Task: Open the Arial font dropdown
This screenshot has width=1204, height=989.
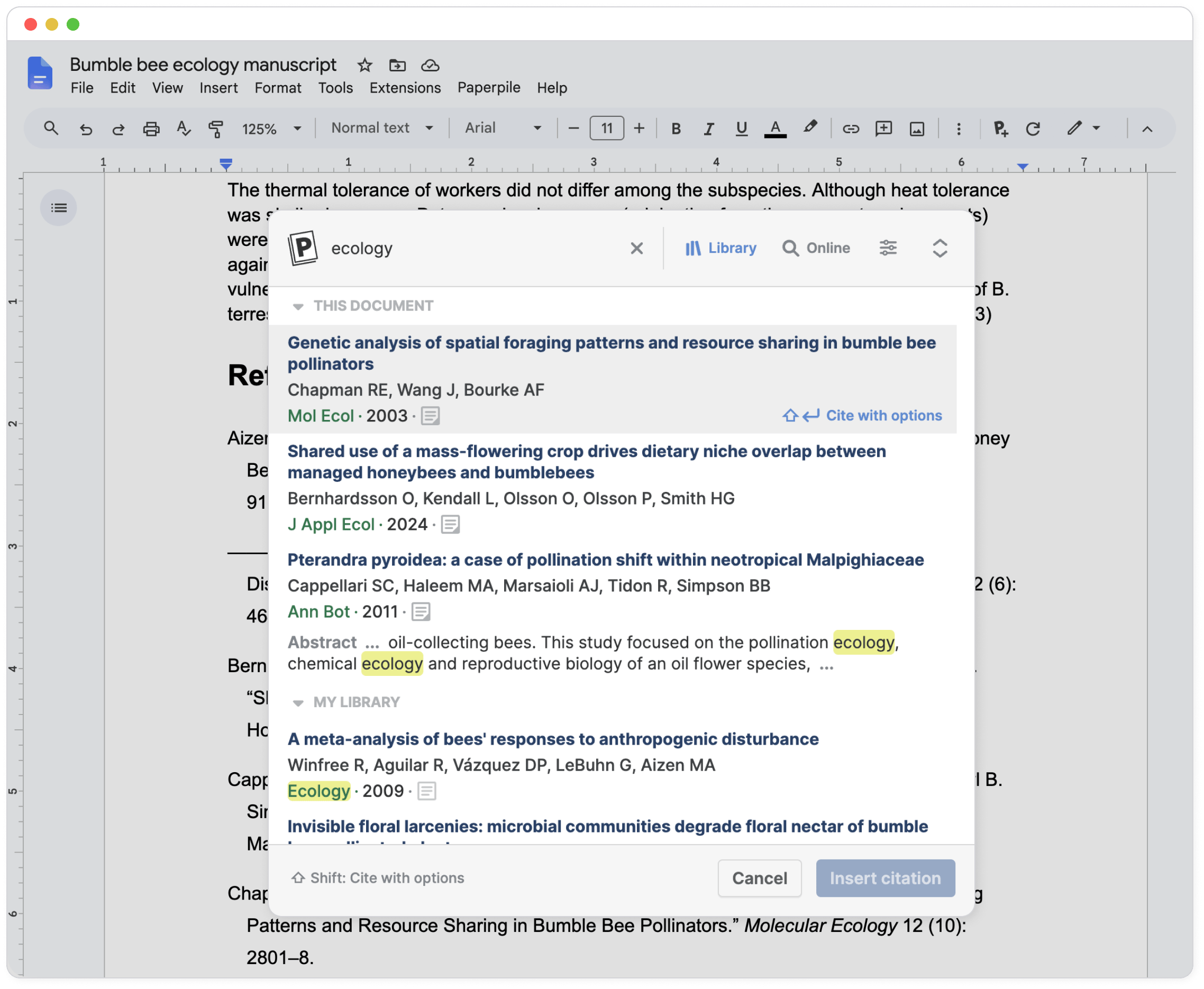Action: (503, 128)
